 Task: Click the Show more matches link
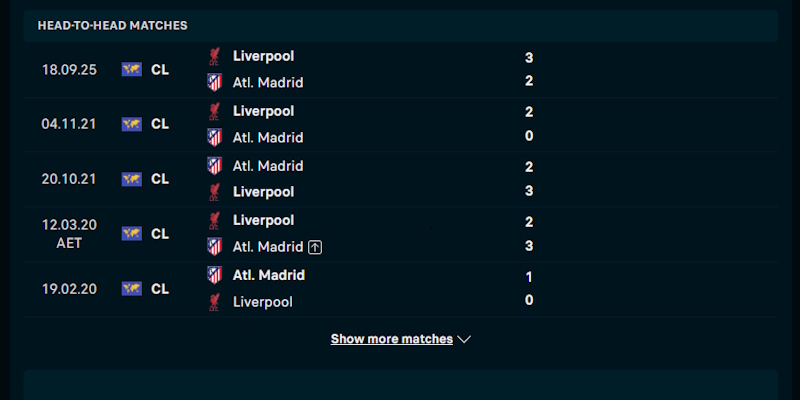pyautogui.click(x=391, y=339)
